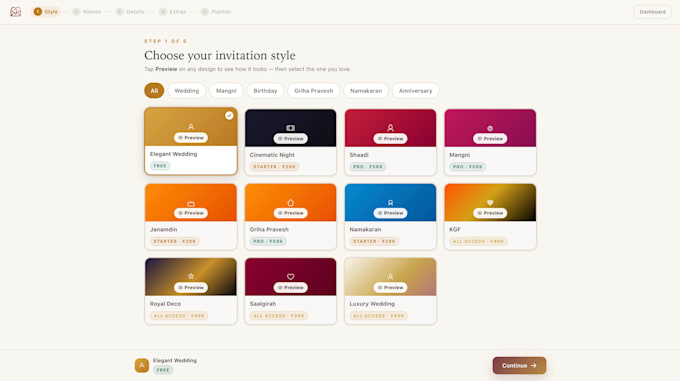680x381 pixels.
Task: Filter designs by Mangni
Action: (226, 91)
